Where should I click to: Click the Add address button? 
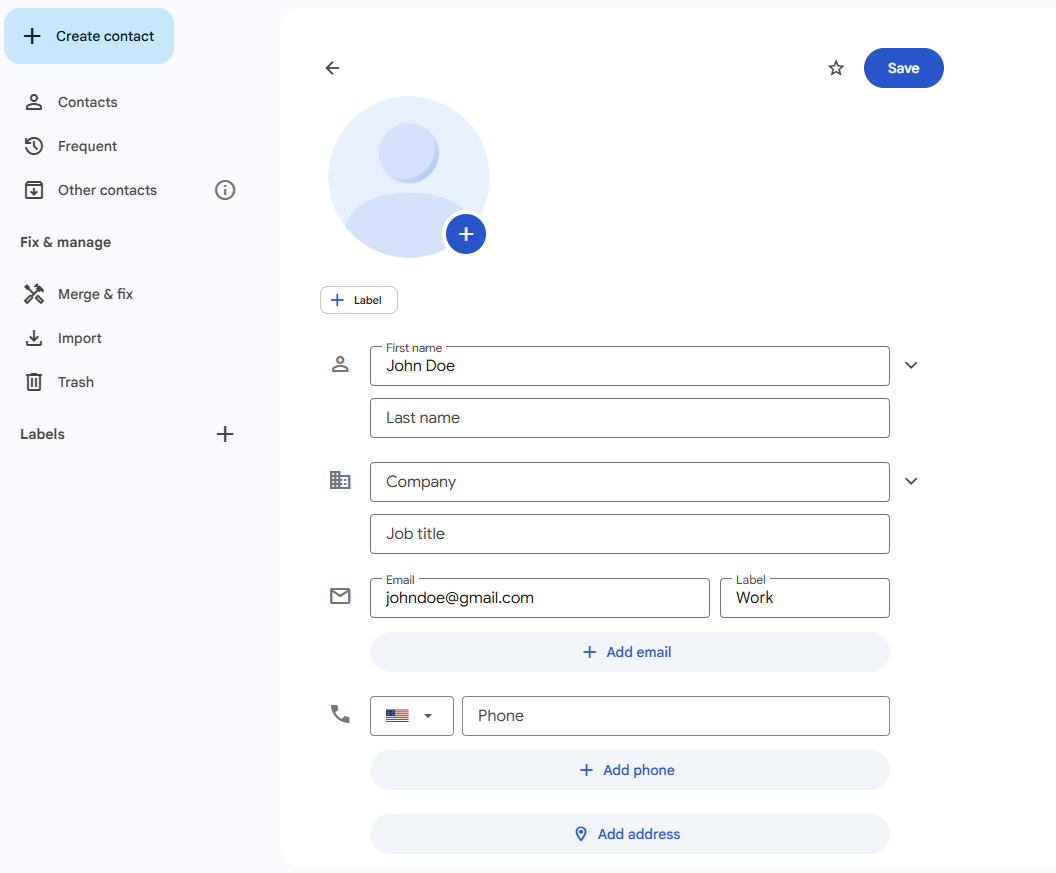pos(629,834)
